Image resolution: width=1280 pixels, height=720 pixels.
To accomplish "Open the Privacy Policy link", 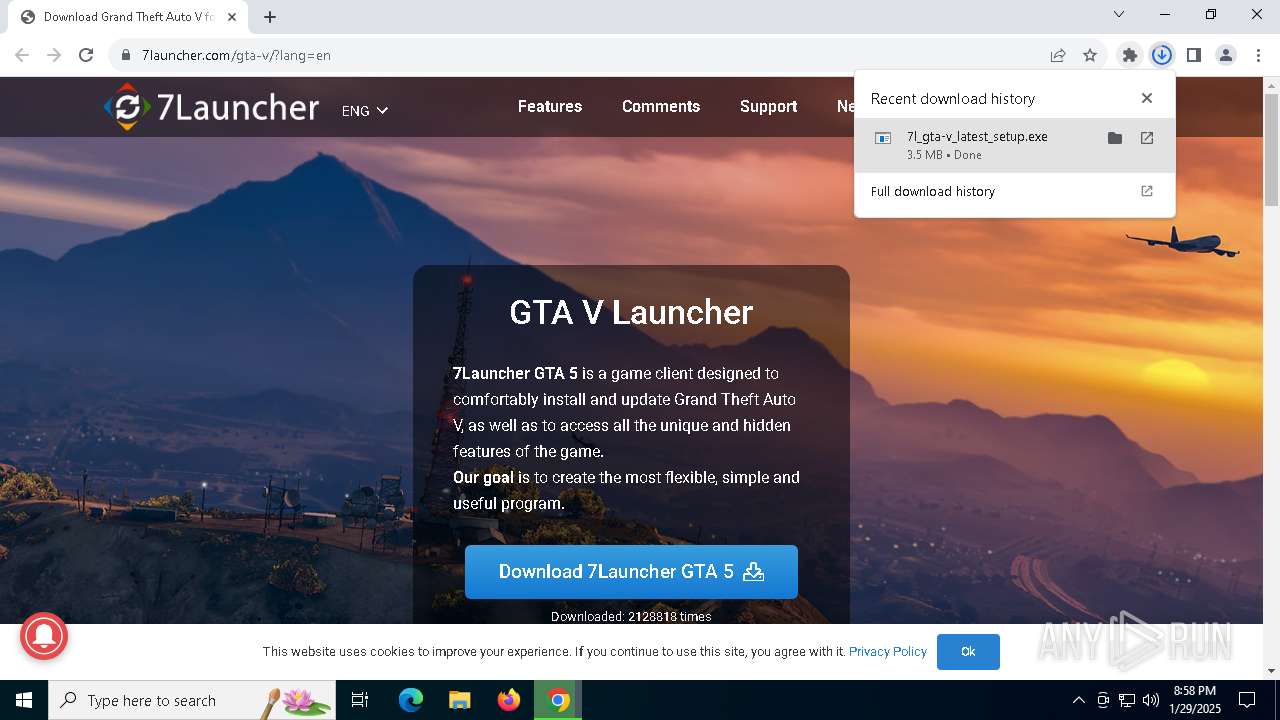I will pos(888,652).
